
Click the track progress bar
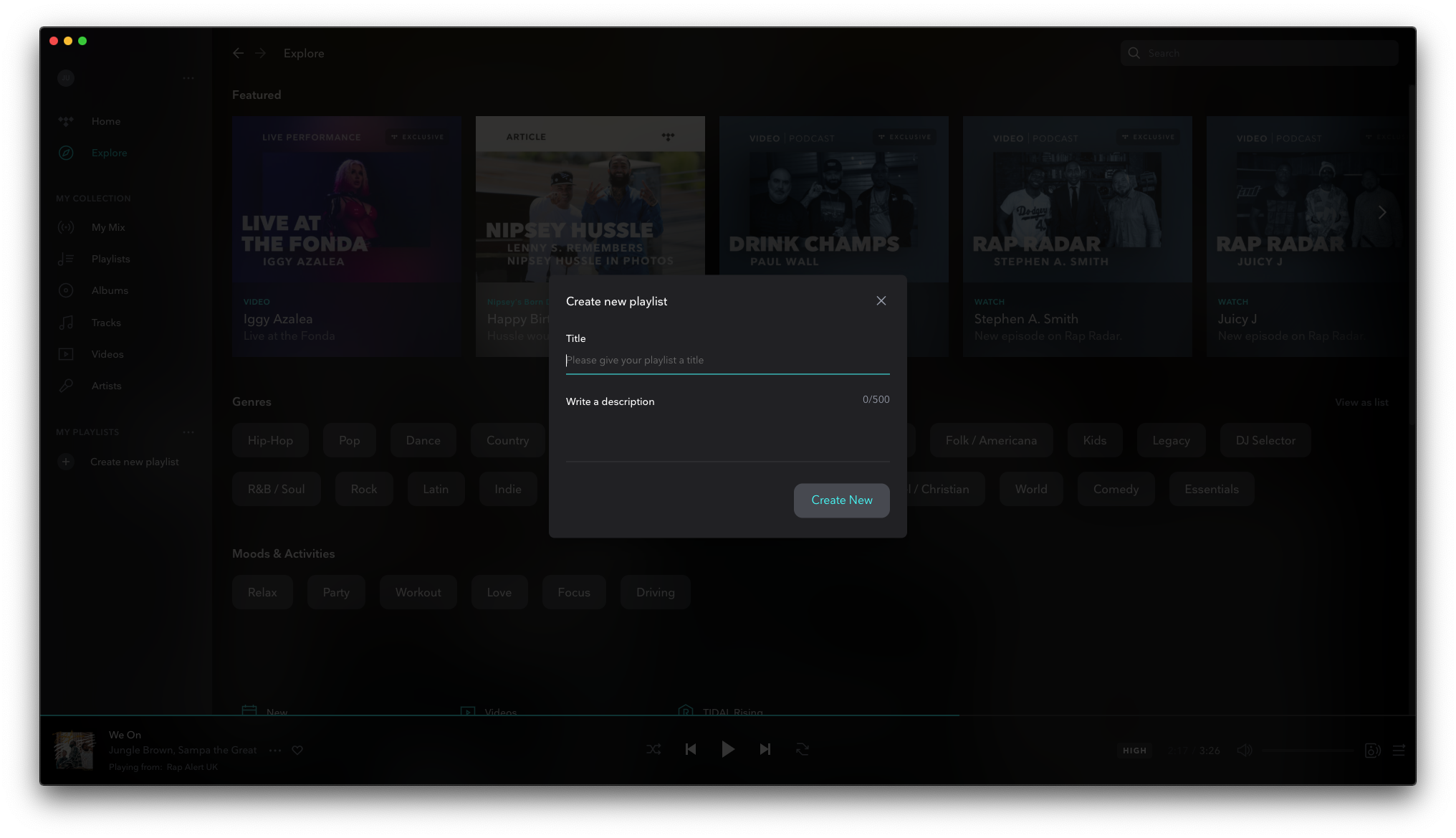(x=727, y=715)
